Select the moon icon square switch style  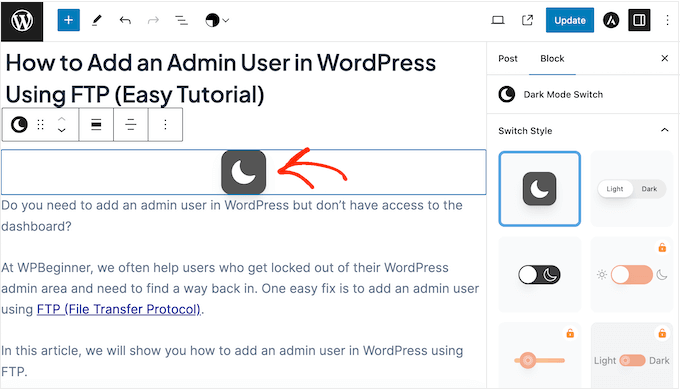[x=539, y=189]
